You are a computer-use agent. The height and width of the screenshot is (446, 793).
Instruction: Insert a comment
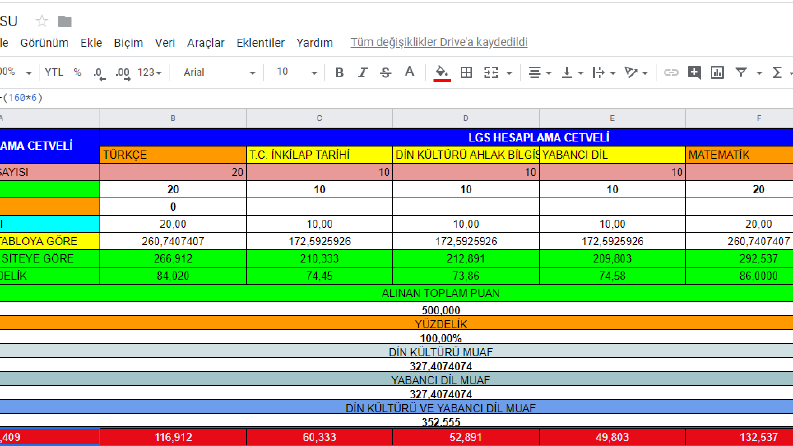point(694,73)
